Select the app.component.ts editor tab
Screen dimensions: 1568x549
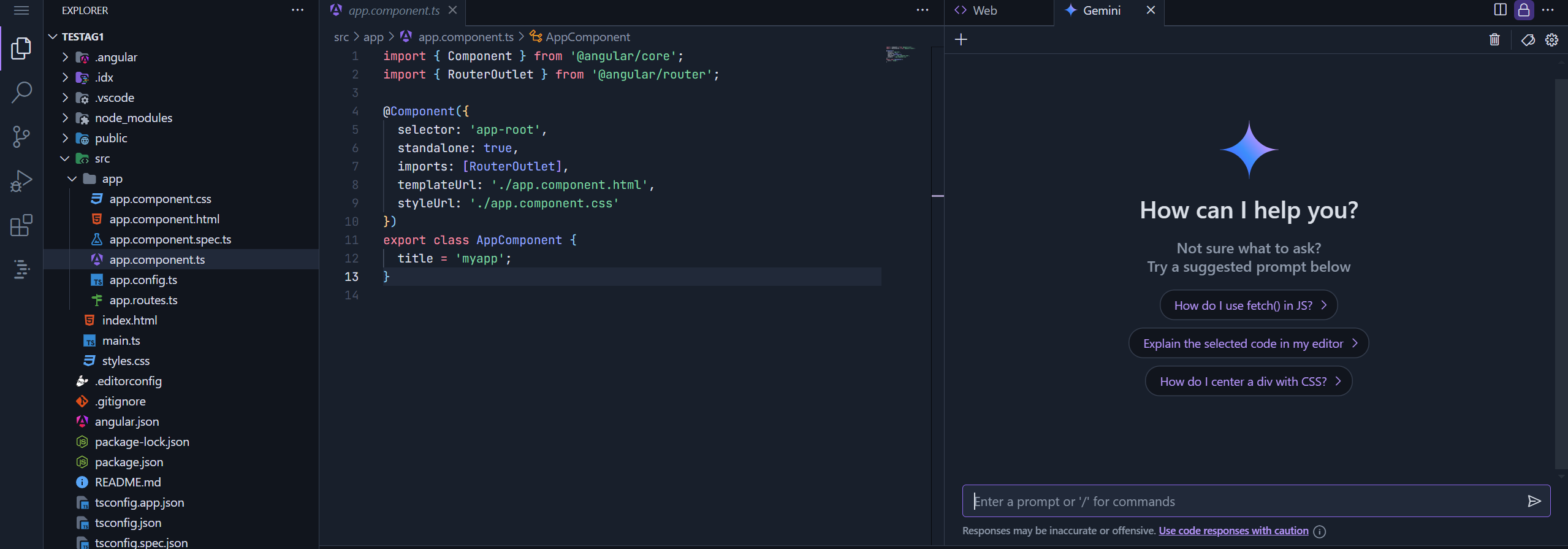pyautogui.click(x=394, y=10)
